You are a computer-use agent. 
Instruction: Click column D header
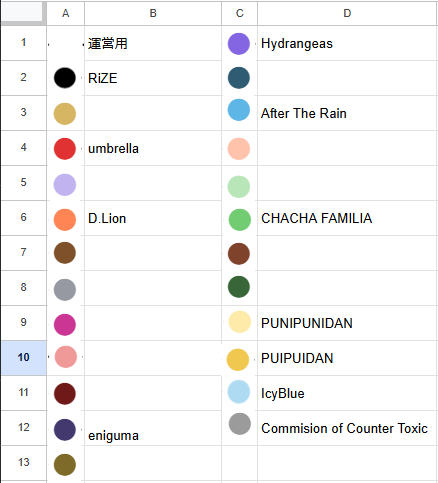(x=347, y=13)
